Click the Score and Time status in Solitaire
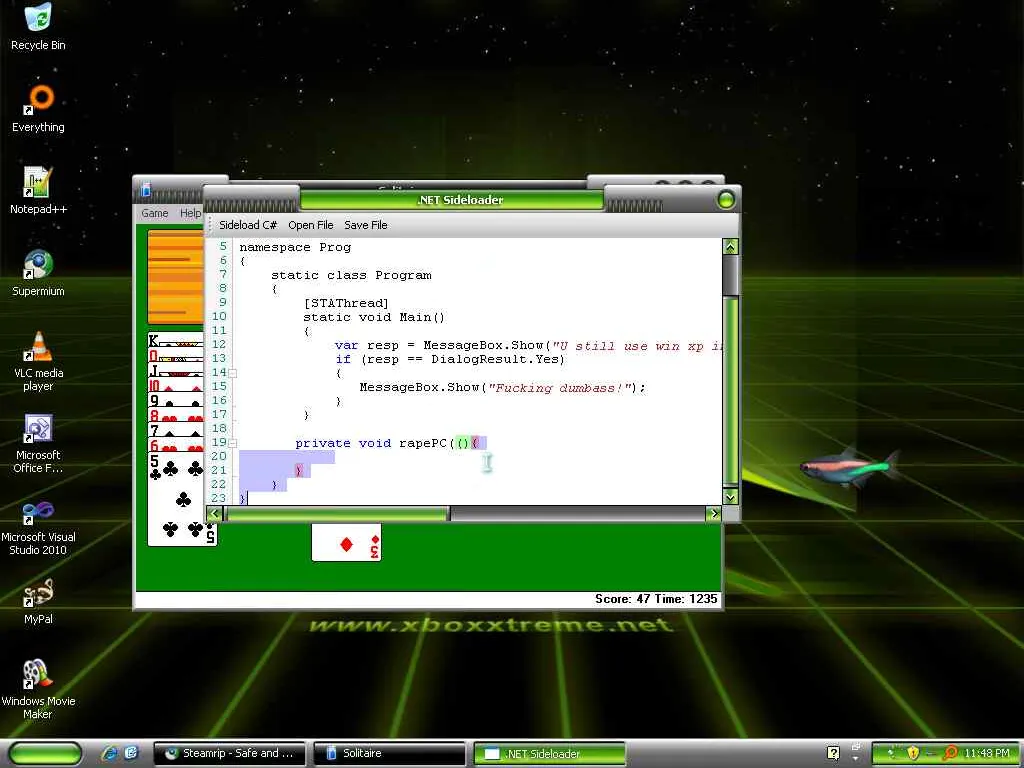1024x768 pixels. pos(656,599)
